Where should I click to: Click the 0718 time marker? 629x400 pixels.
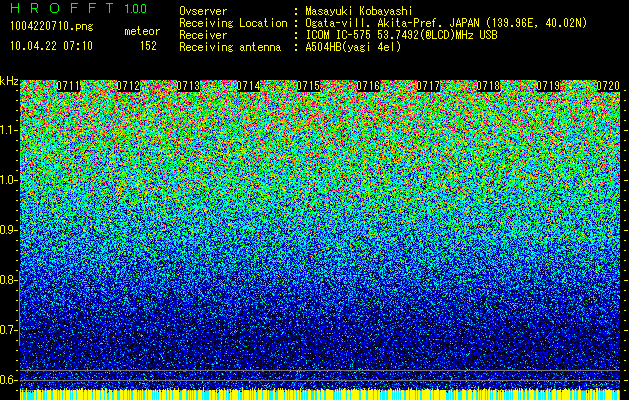point(488,86)
